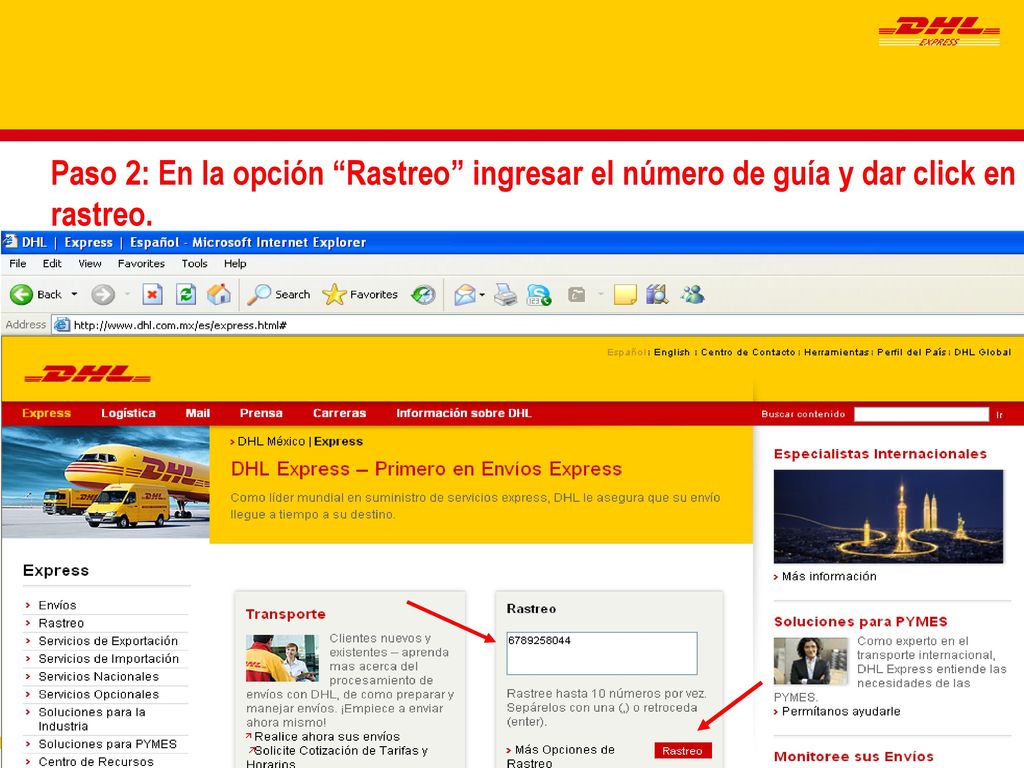Open the View menu
The width and height of the screenshot is (1024, 768).
point(90,263)
